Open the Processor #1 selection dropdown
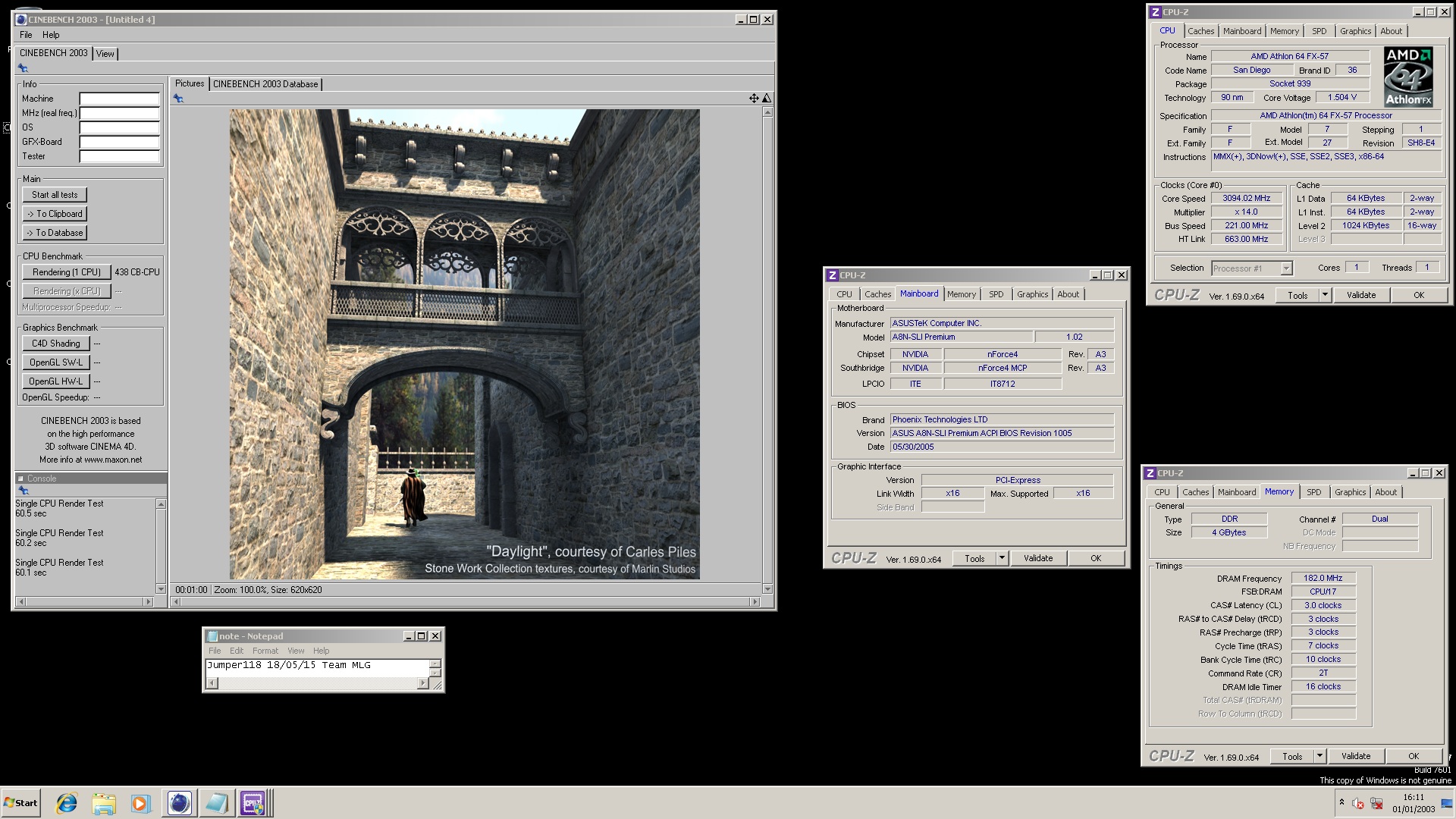The height and width of the screenshot is (819, 1456). point(1286,268)
